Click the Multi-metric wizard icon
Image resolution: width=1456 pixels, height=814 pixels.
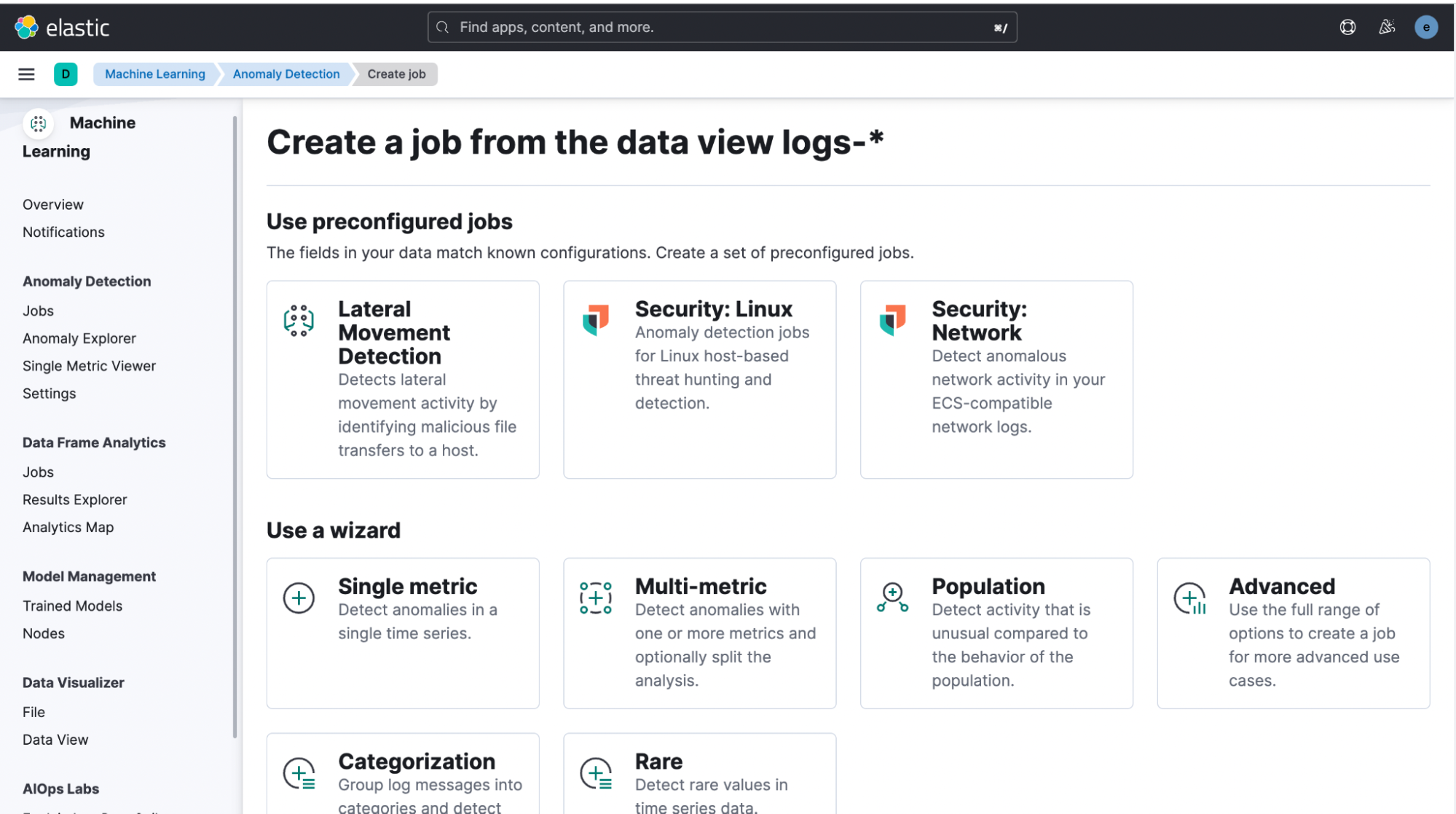click(596, 598)
